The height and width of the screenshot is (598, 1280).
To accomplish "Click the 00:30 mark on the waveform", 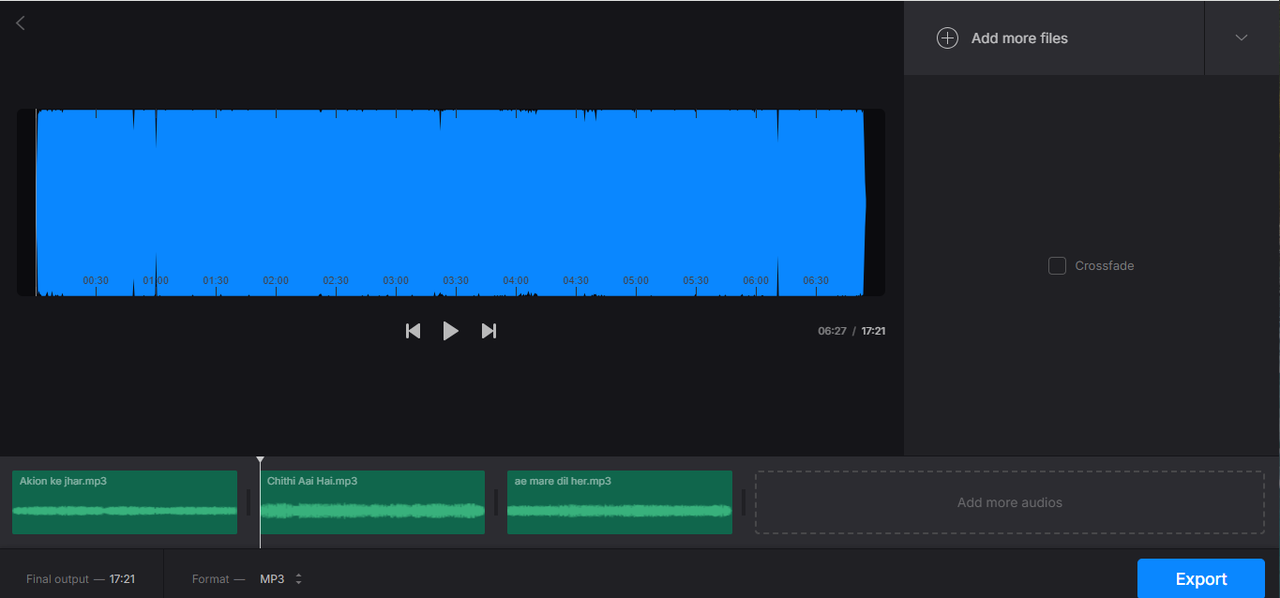I will click(x=96, y=281).
